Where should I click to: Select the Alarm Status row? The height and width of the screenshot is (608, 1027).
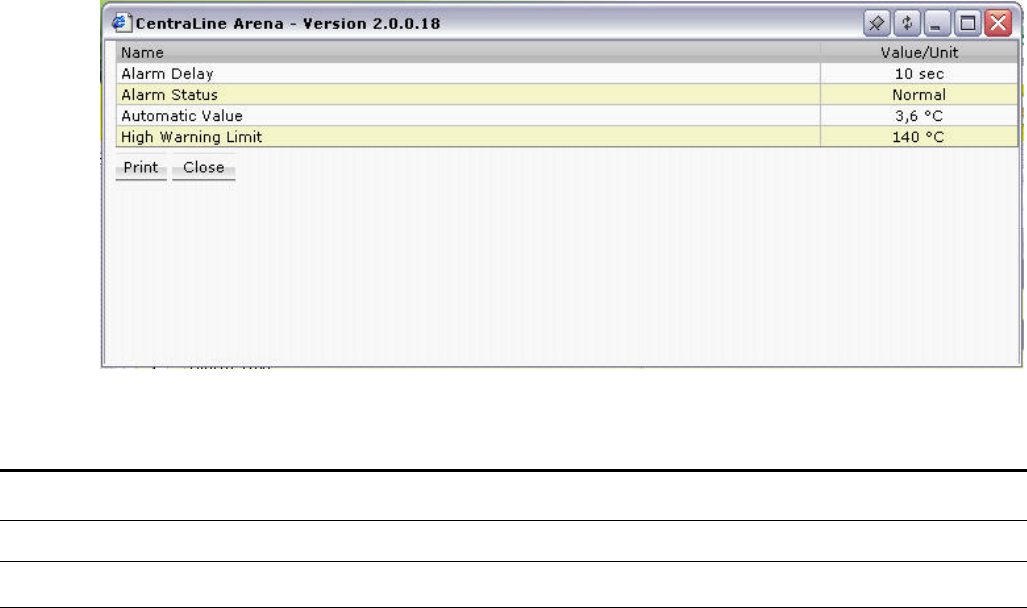coord(567,94)
